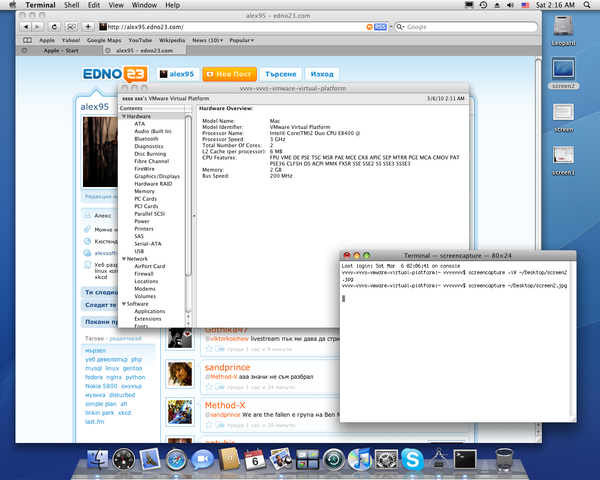Open the Popular bookmarks dropdown

241,40
